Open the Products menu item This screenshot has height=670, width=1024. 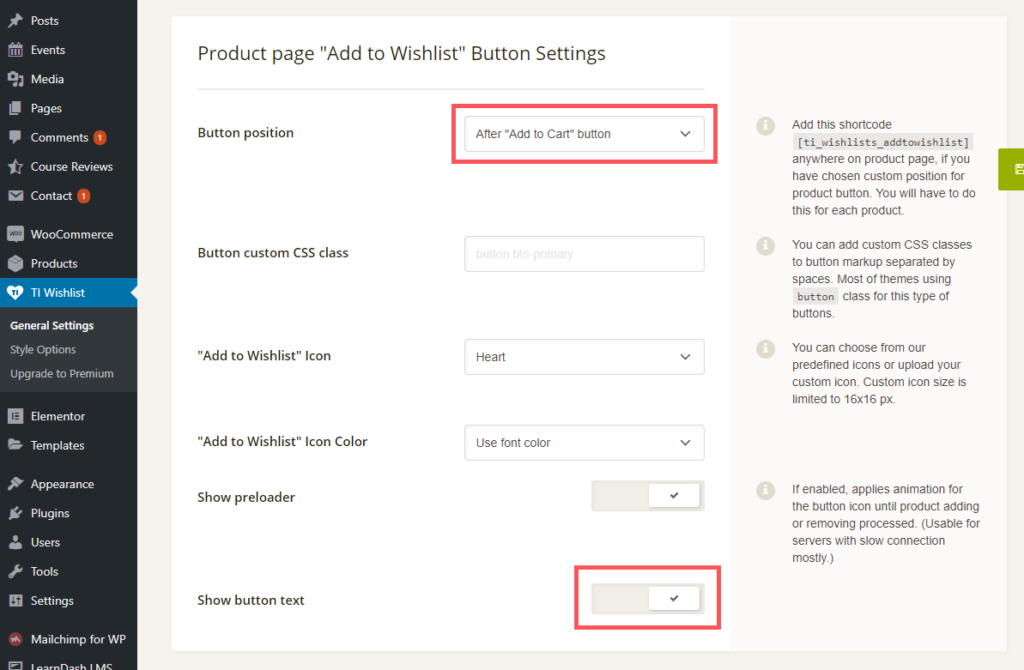(x=54, y=264)
